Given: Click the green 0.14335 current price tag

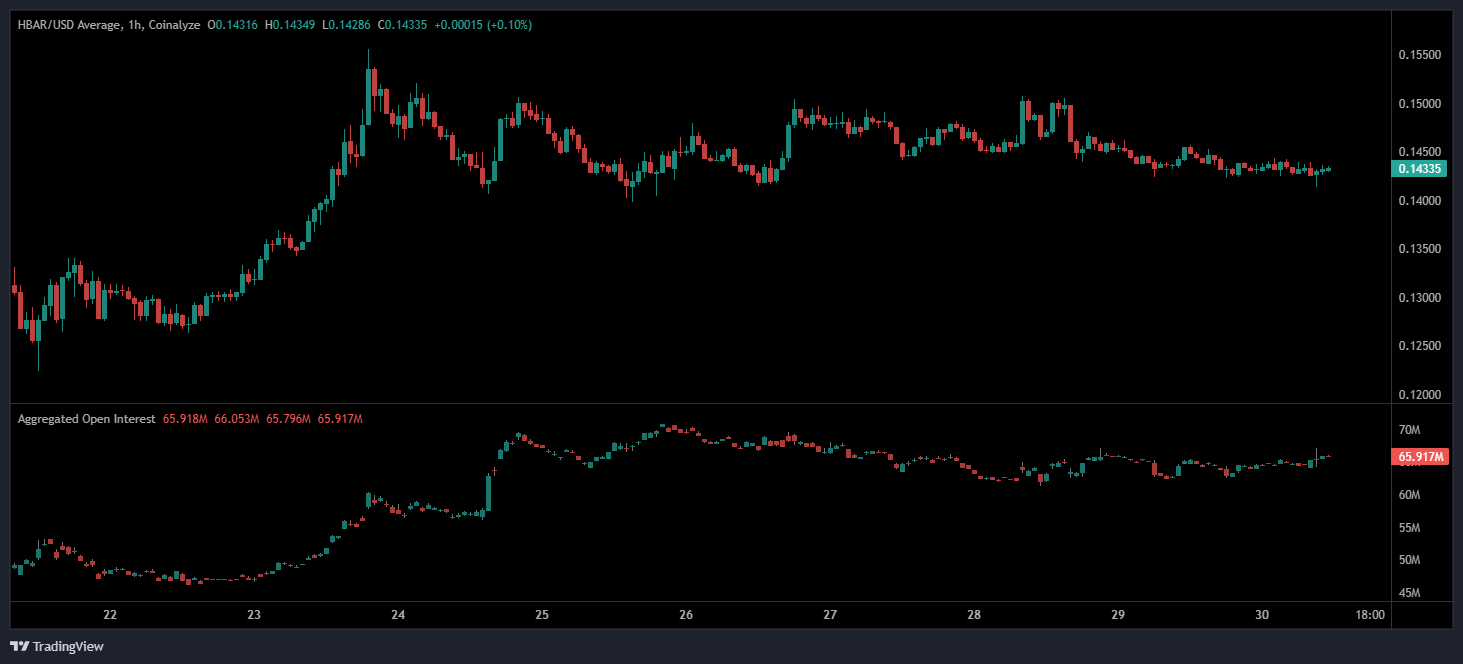Looking at the screenshot, I should [x=1418, y=169].
